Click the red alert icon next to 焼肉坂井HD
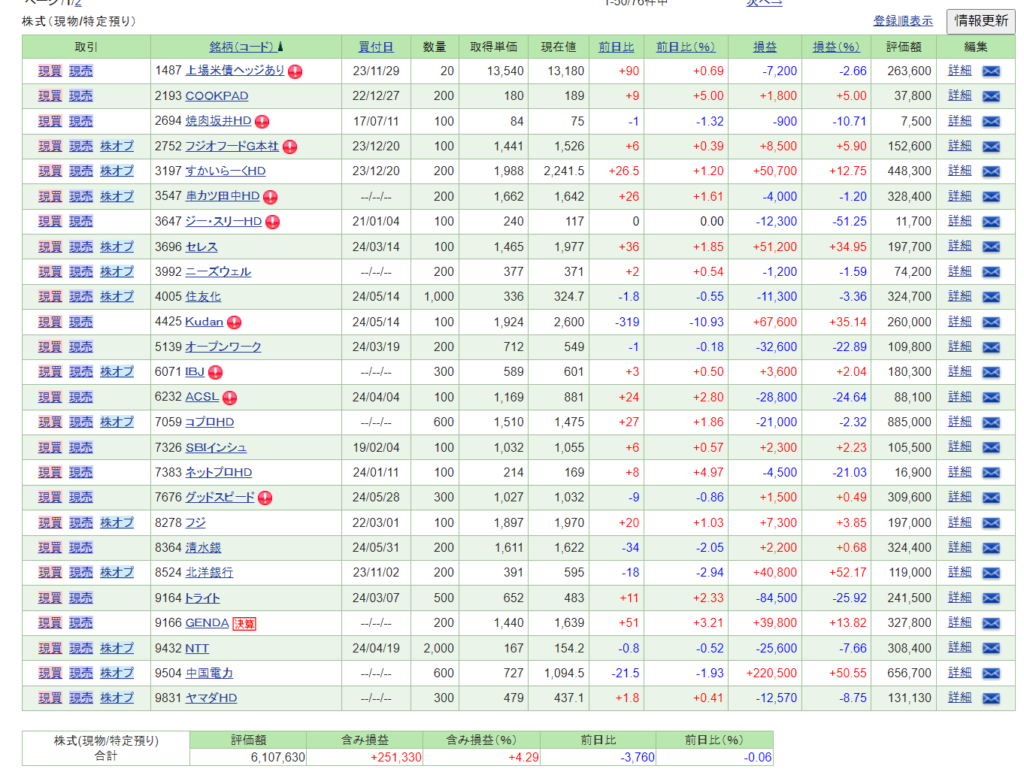 click(x=262, y=121)
